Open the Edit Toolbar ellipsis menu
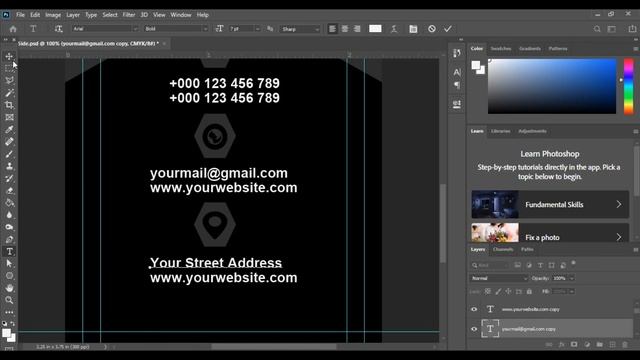This screenshot has width=640, height=360. [9, 312]
